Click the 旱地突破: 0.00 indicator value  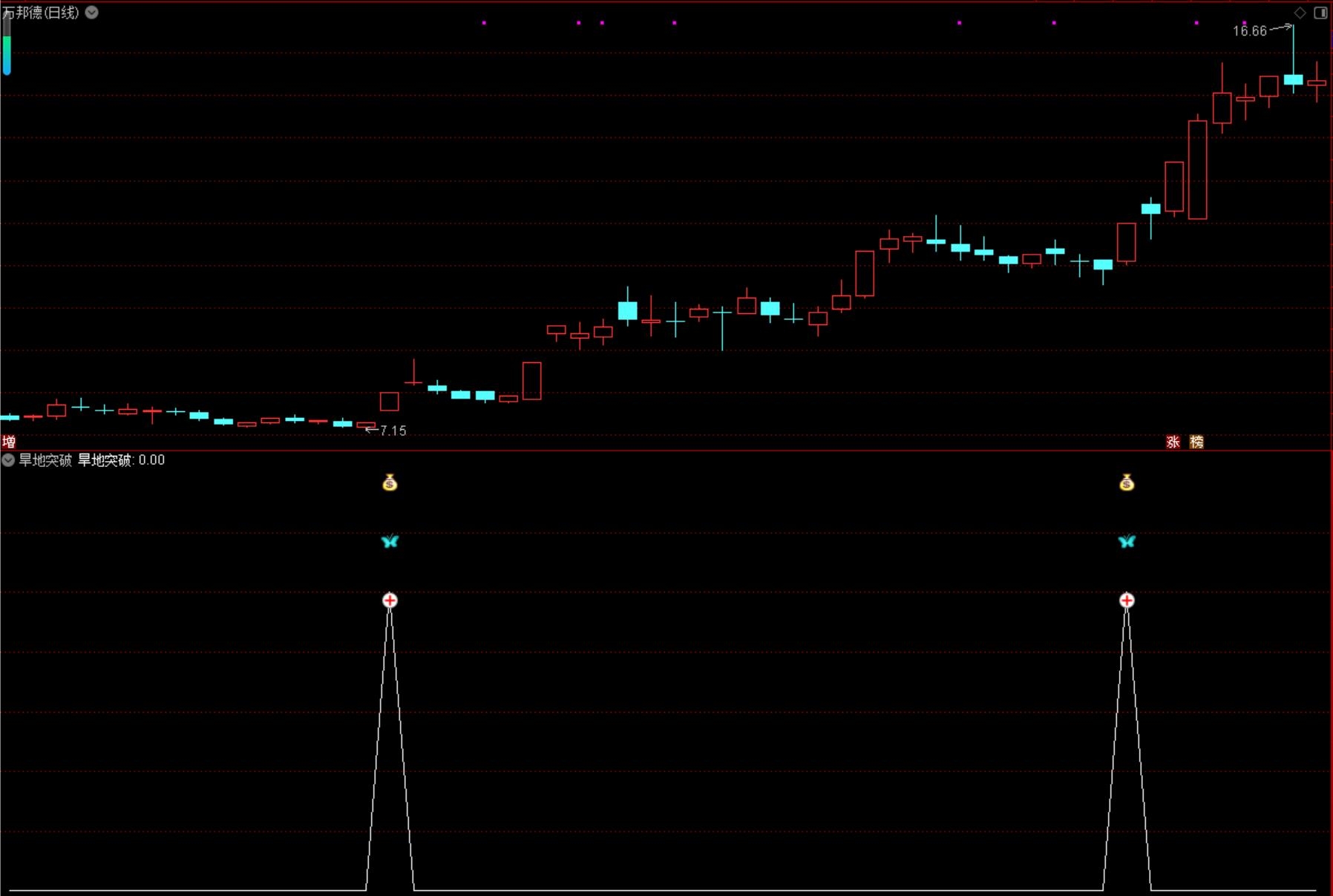click(121, 460)
